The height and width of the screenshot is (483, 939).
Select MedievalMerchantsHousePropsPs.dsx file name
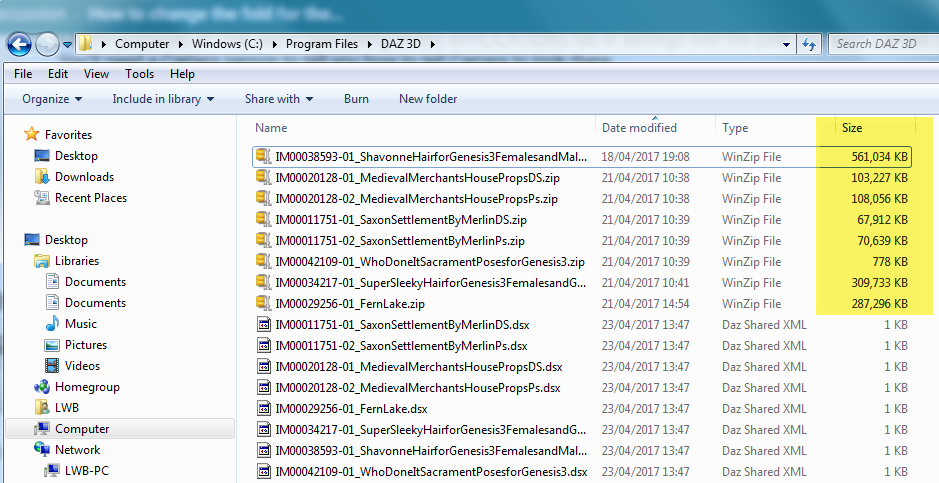tap(417, 388)
